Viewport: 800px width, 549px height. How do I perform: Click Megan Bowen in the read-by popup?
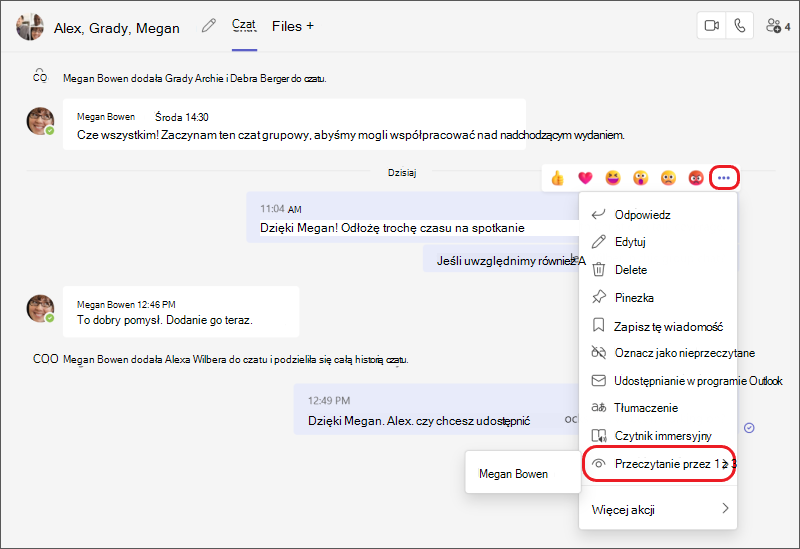[x=513, y=474]
